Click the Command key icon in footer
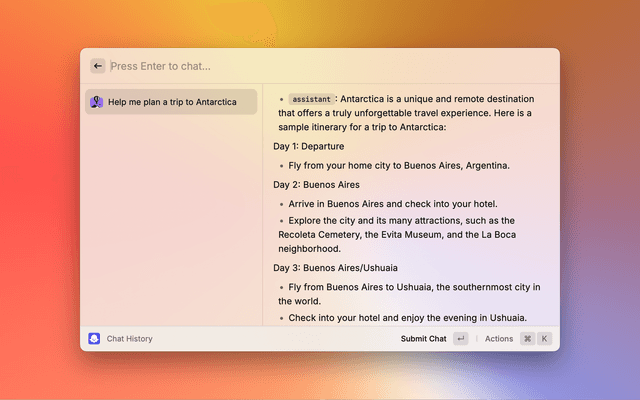The image size is (640, 400). pyautogui.click(x=527, y=339)
